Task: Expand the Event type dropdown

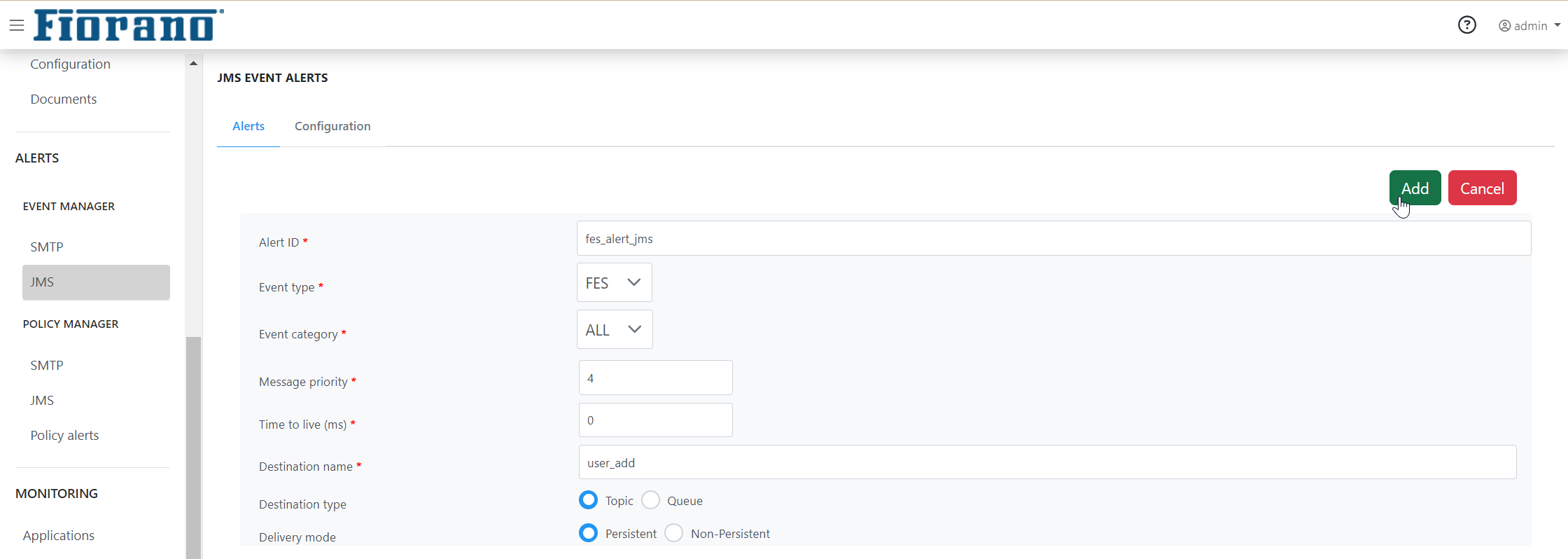Action: pos(614,282)
